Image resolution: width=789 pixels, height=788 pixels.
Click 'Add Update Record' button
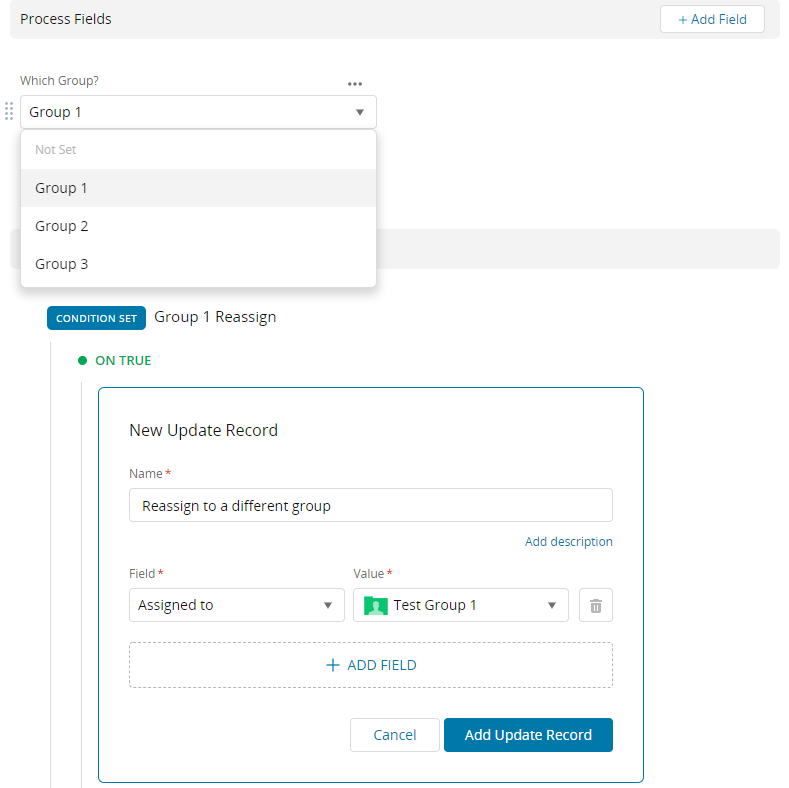528,735
